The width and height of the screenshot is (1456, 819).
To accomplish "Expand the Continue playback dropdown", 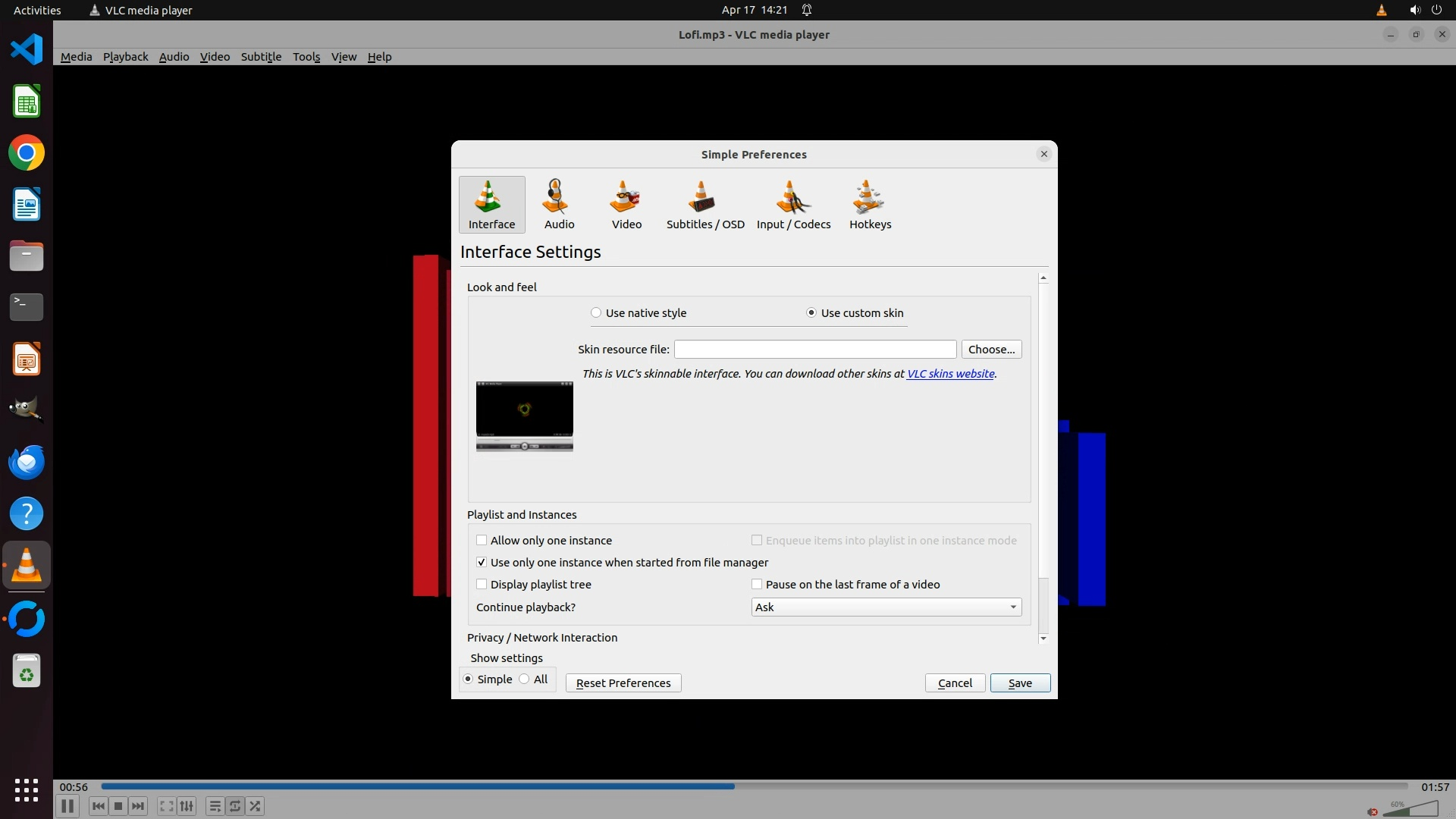I will 886,607.
